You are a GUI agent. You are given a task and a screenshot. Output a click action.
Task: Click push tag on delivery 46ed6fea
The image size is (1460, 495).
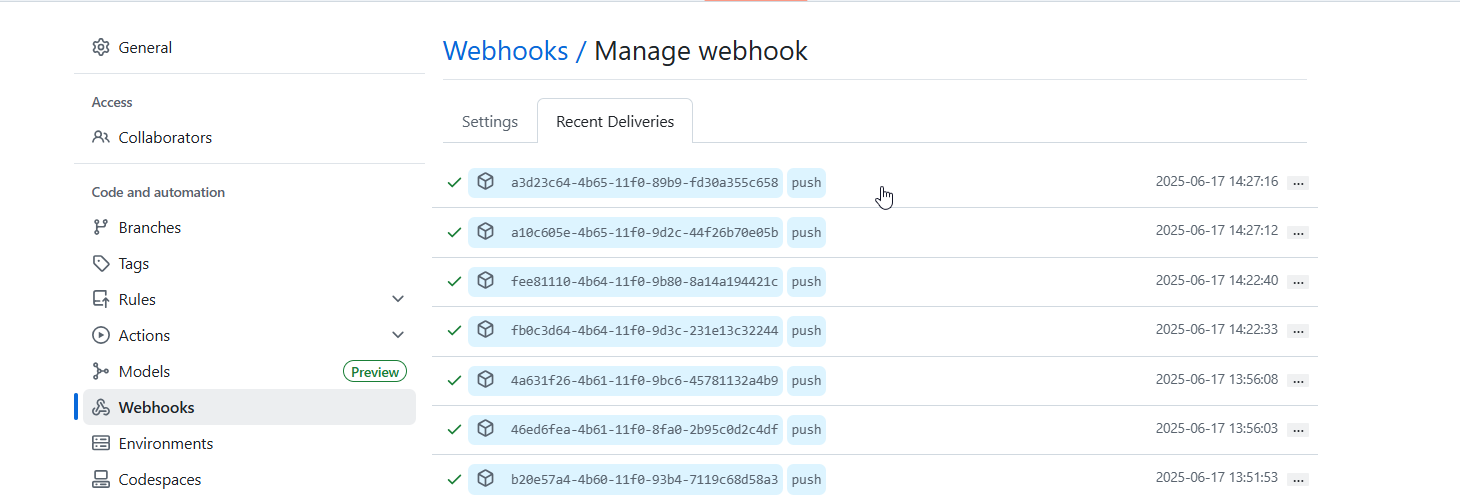click(x=806, y=430)
